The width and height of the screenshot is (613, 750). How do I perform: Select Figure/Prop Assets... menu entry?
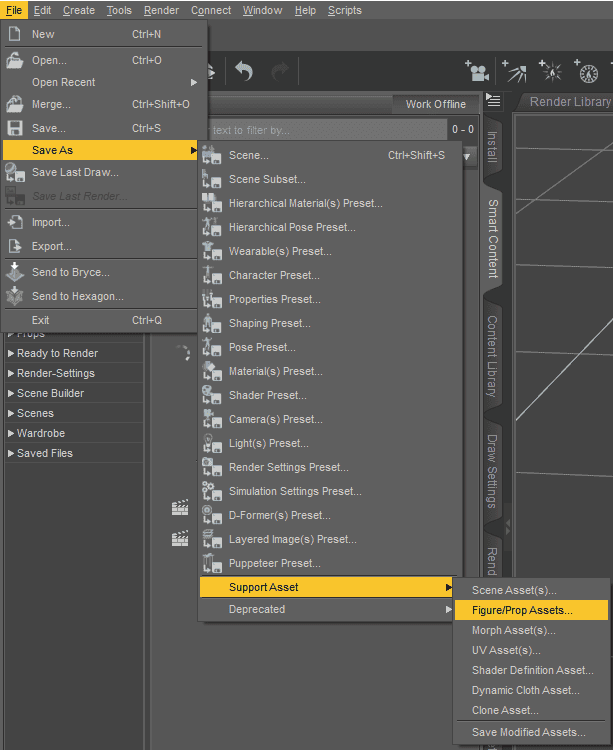coord(531,610)
